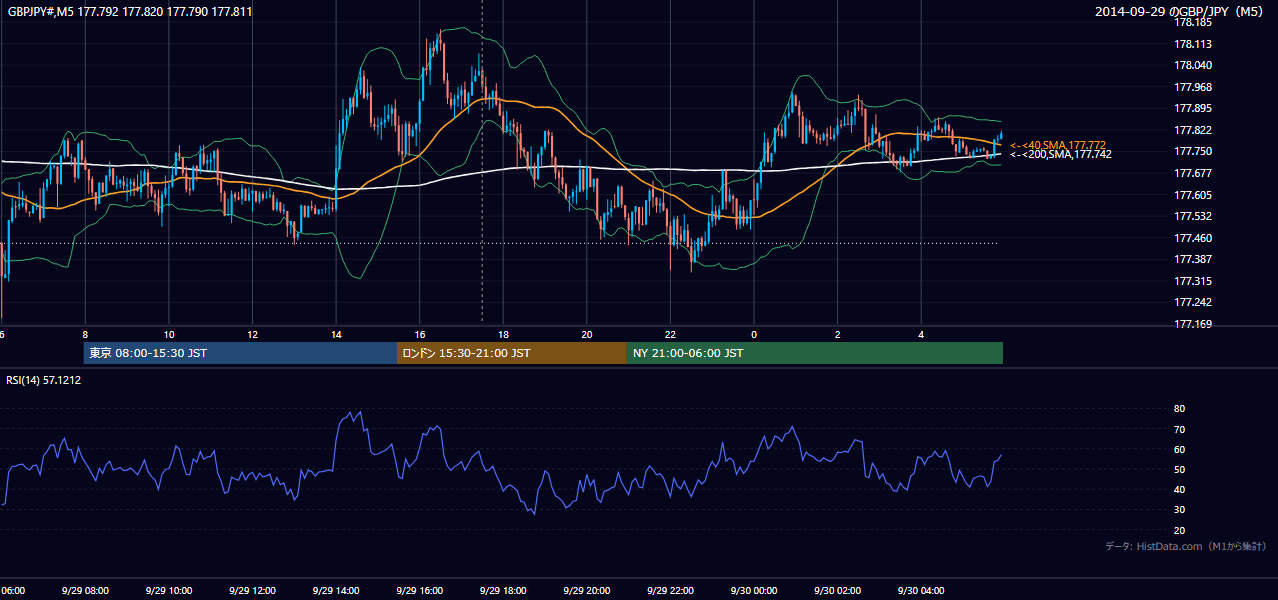
Task: Click hour label 4 under price chart
Action: (921, 334)
